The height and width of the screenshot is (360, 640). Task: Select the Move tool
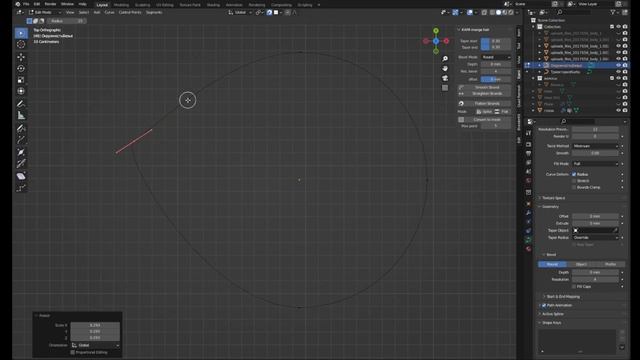(x=21, y=57)
